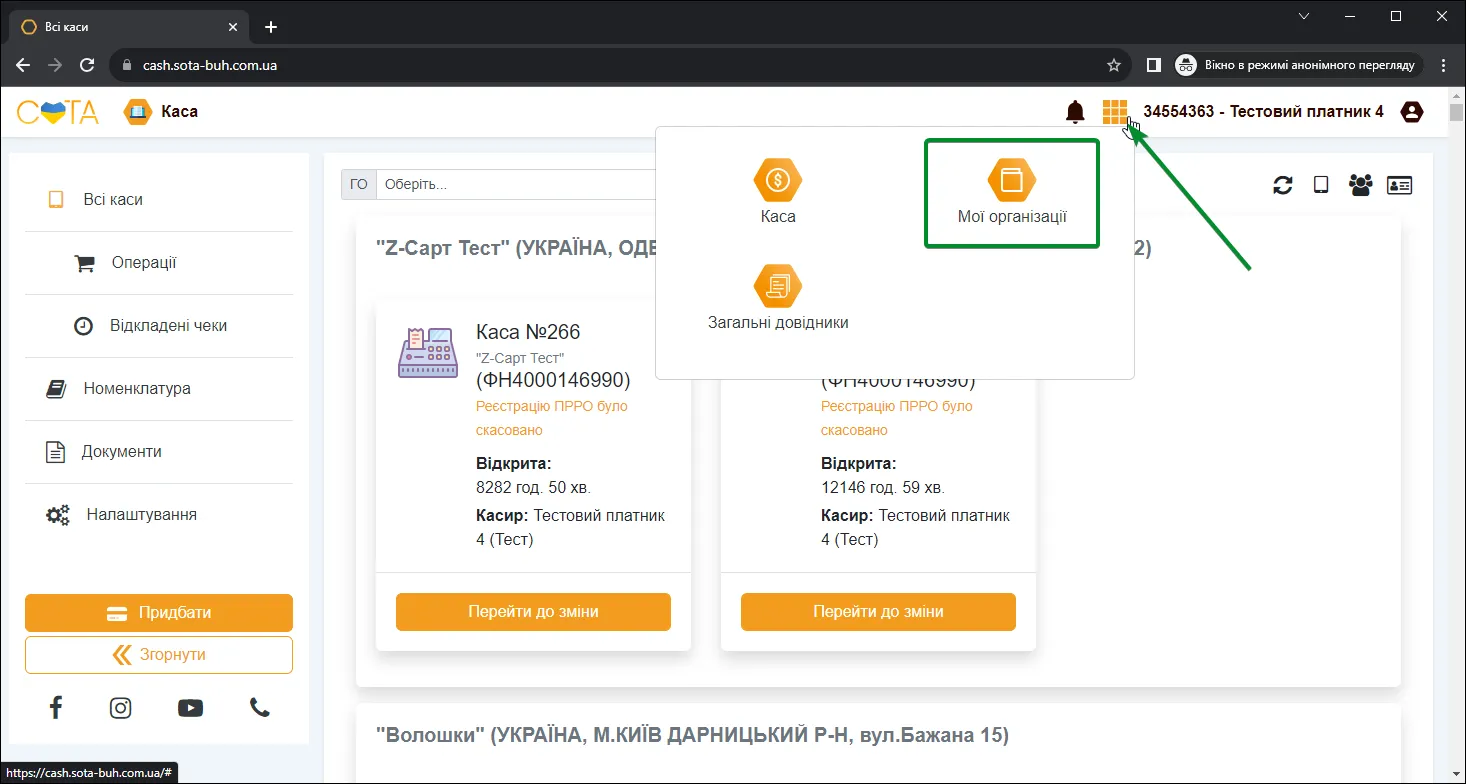This screenshot has height=784, width=1466.
Task: Reload the page in browser
Action: pos(87,65)
